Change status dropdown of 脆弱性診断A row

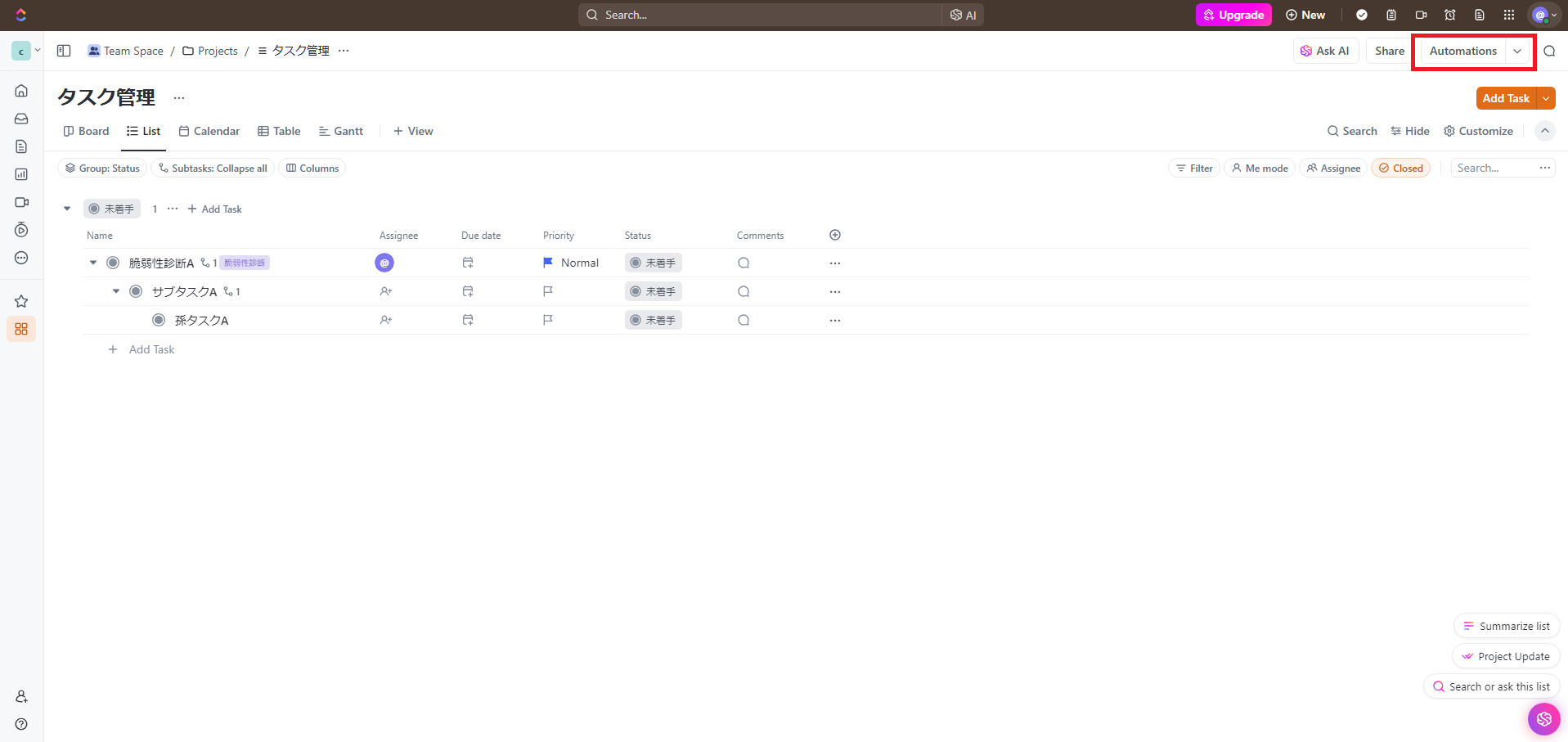click(x=654, y=263)
